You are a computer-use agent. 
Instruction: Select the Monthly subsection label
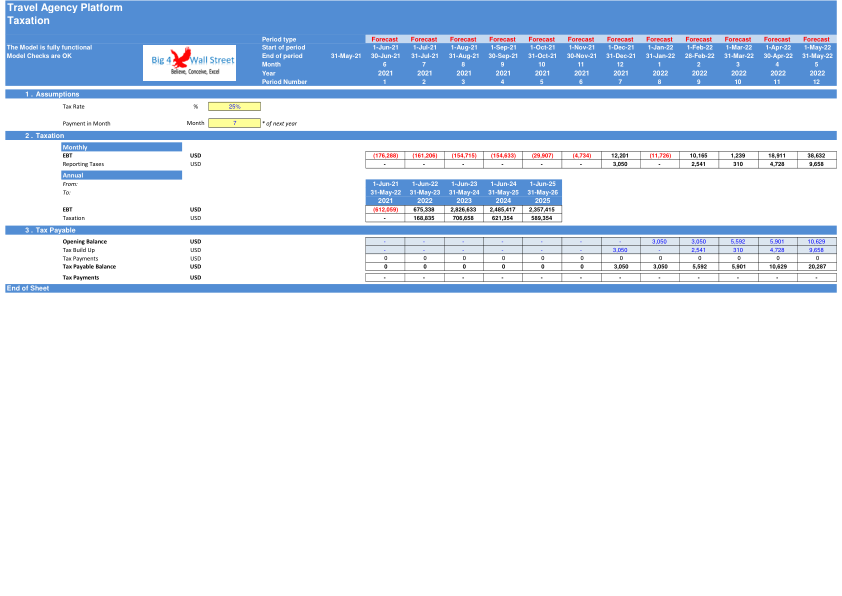pos(121,147)
